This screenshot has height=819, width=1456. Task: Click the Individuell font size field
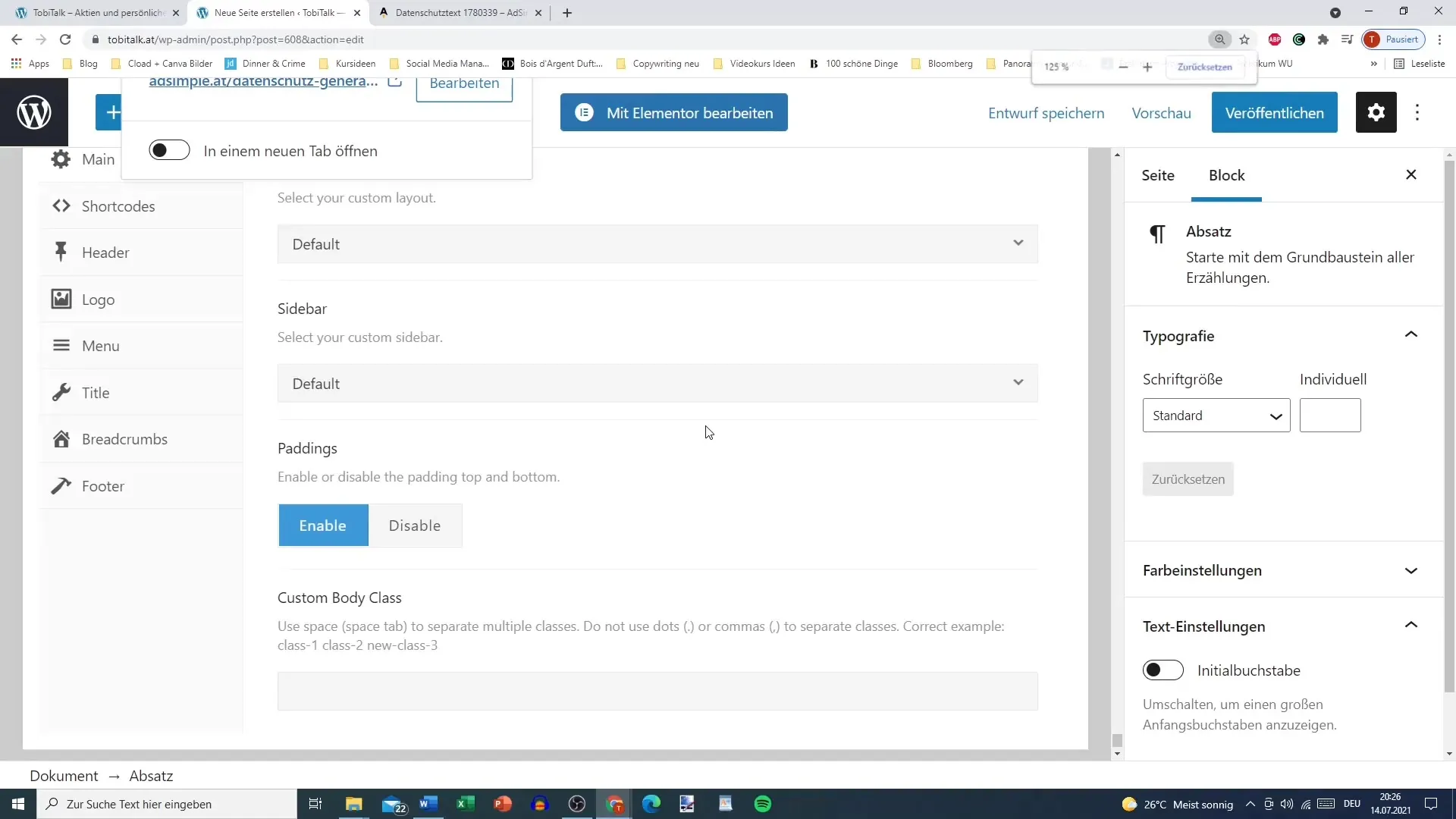[x=1330, y=416]
